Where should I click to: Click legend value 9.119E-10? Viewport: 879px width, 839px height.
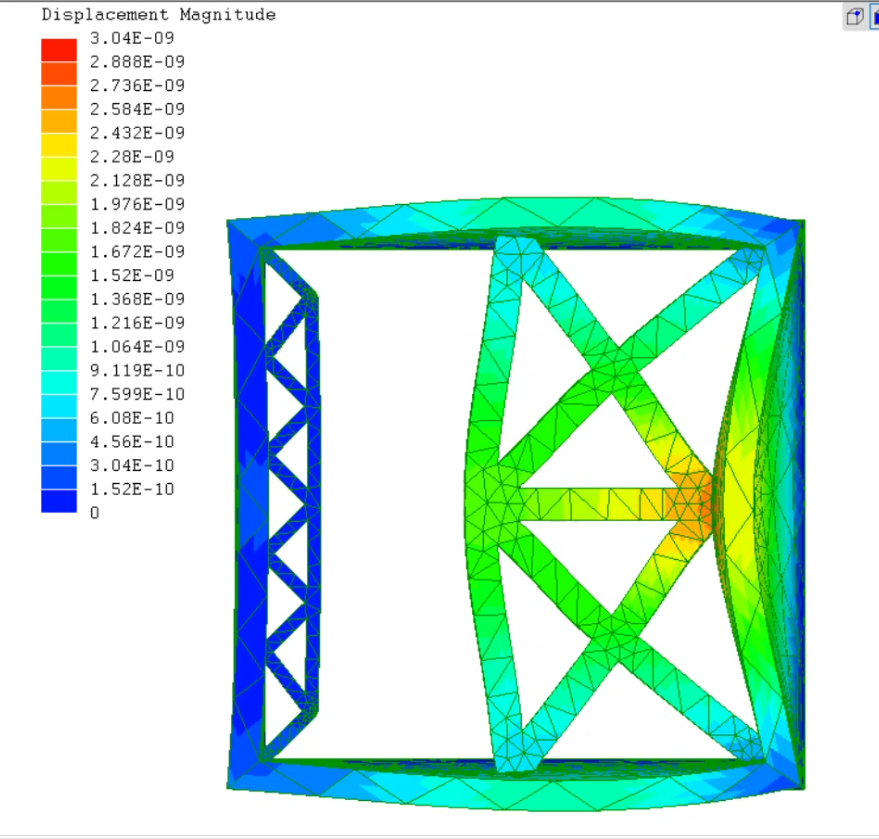coord(137,370)
